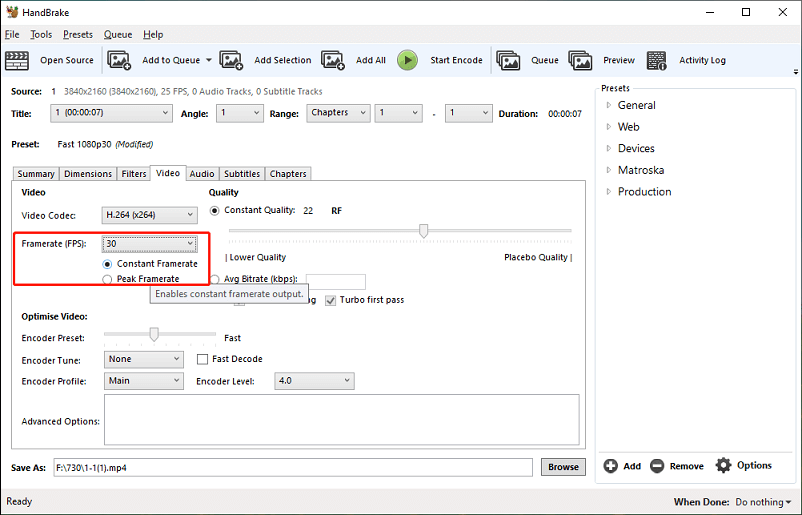Open the Activity Log icon
The width and height of the screenshot is (802, 515).
click(657, 60)
